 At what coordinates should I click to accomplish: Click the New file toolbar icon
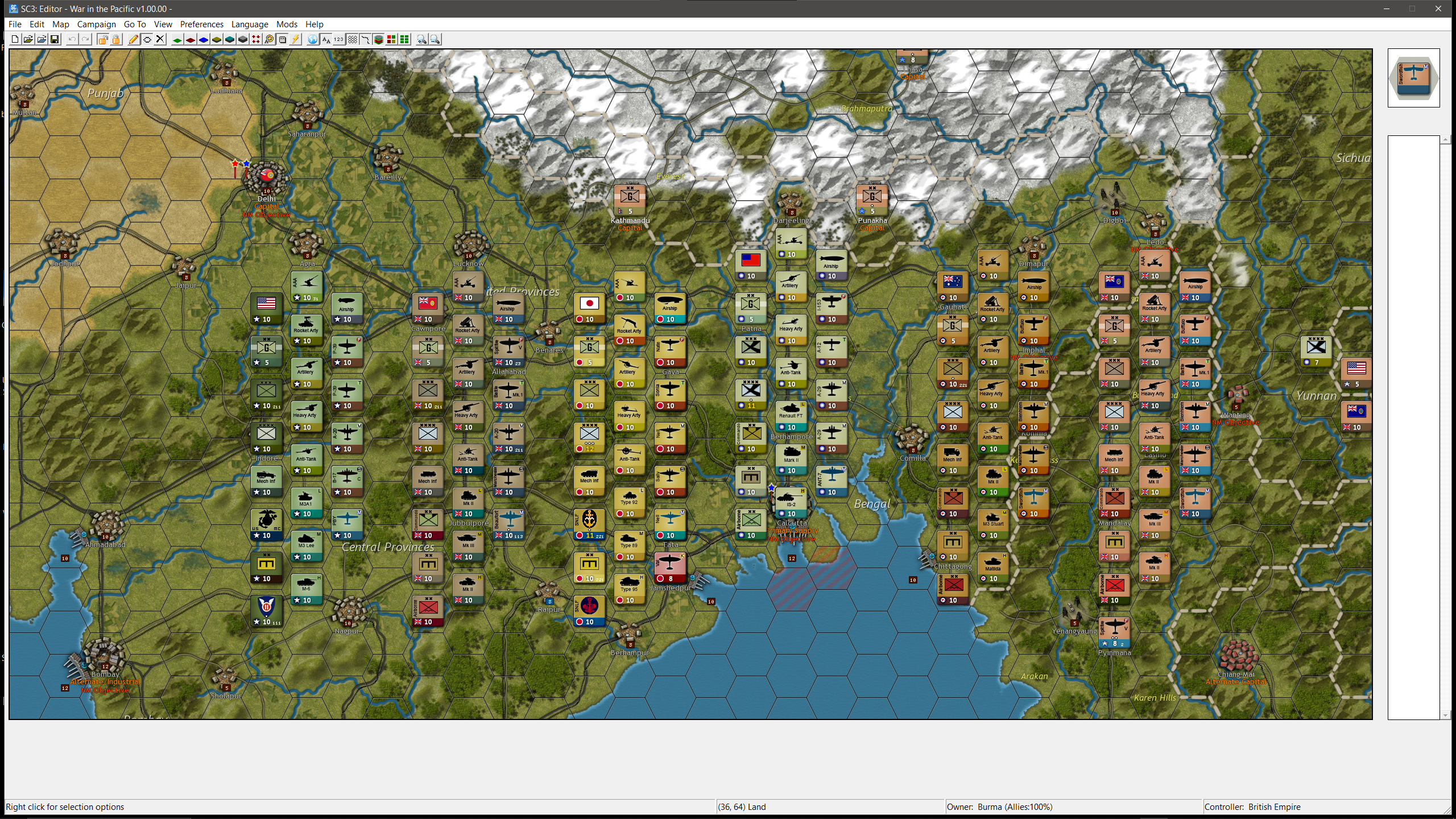coord(15,39)
